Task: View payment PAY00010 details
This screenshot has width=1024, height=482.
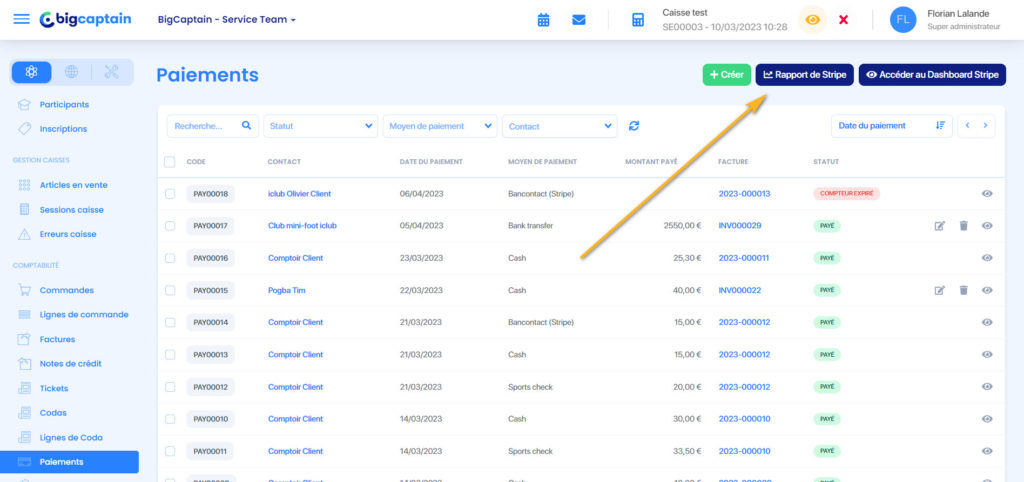Action: [987, 419]
